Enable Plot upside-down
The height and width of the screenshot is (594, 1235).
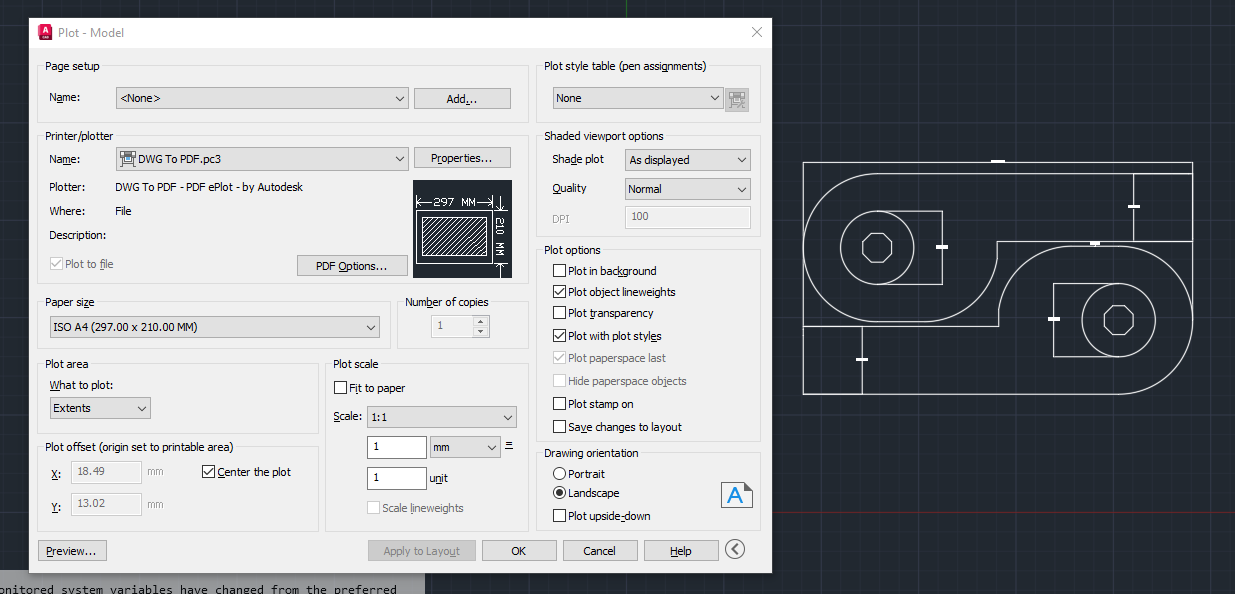pyautogui.click(x=558, y=516)
